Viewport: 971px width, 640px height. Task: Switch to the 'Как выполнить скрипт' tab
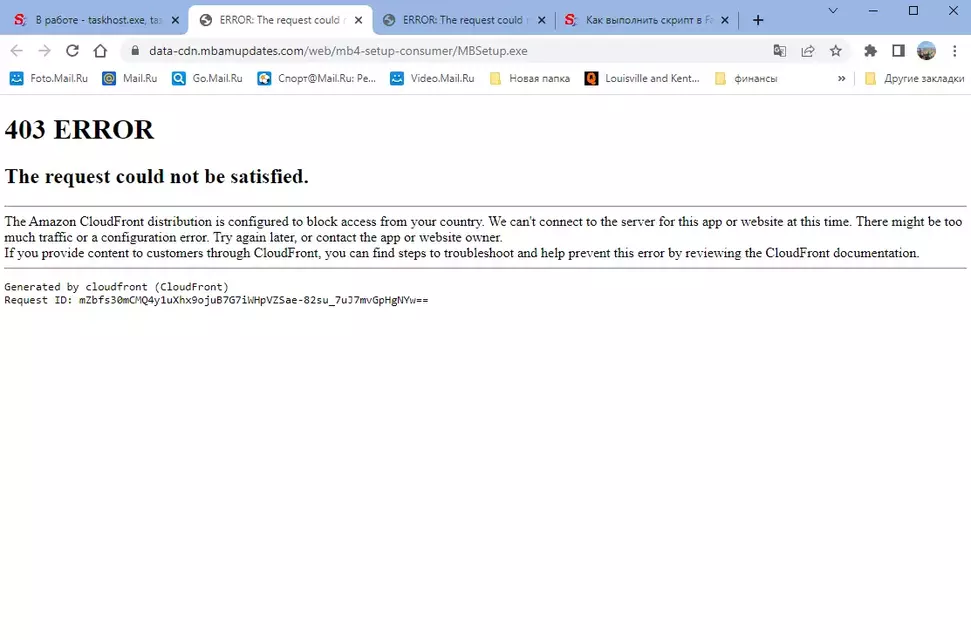pyautogui.click(x=640, y=20)
